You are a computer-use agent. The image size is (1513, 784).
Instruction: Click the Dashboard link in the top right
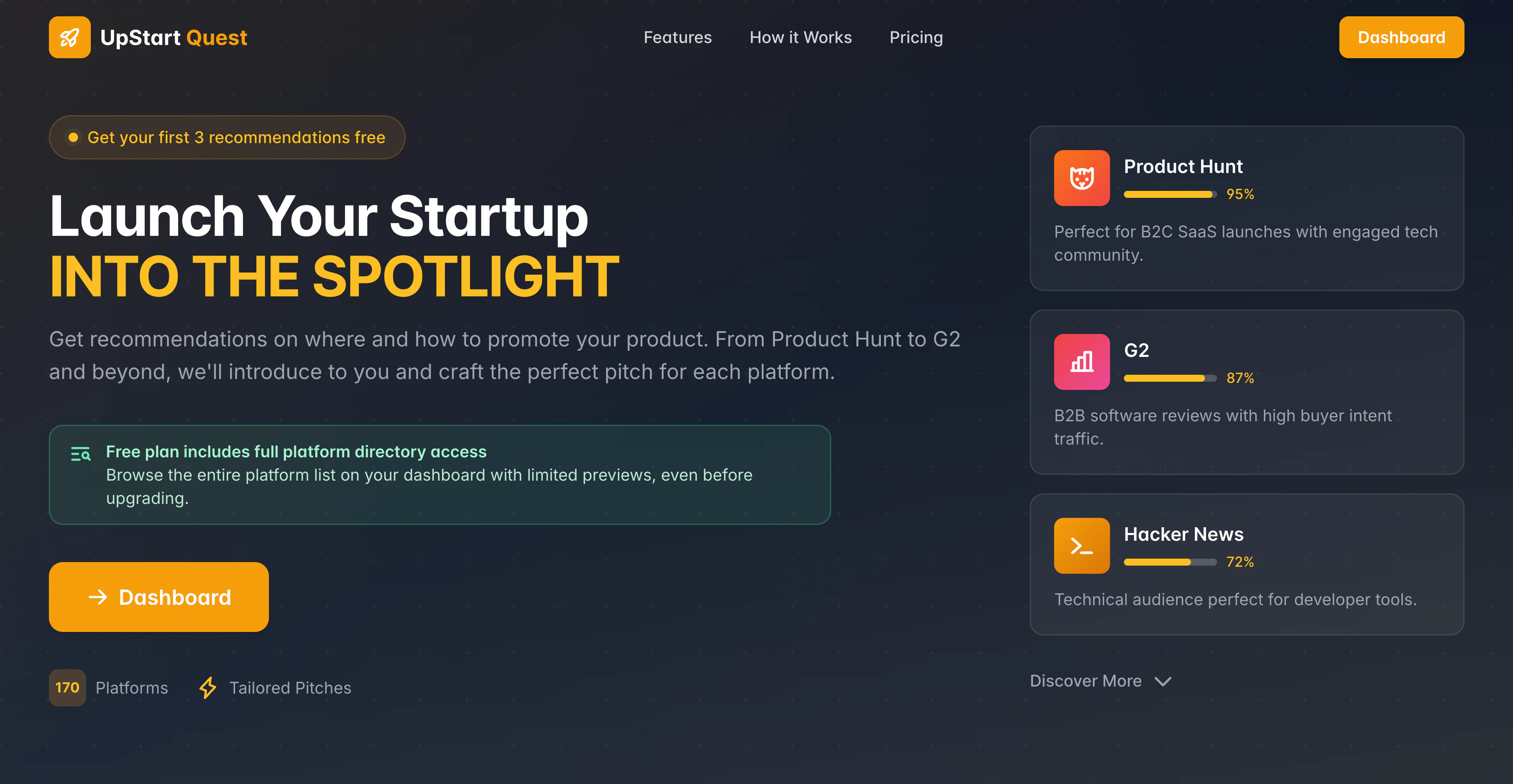[x=1401, y=37]
